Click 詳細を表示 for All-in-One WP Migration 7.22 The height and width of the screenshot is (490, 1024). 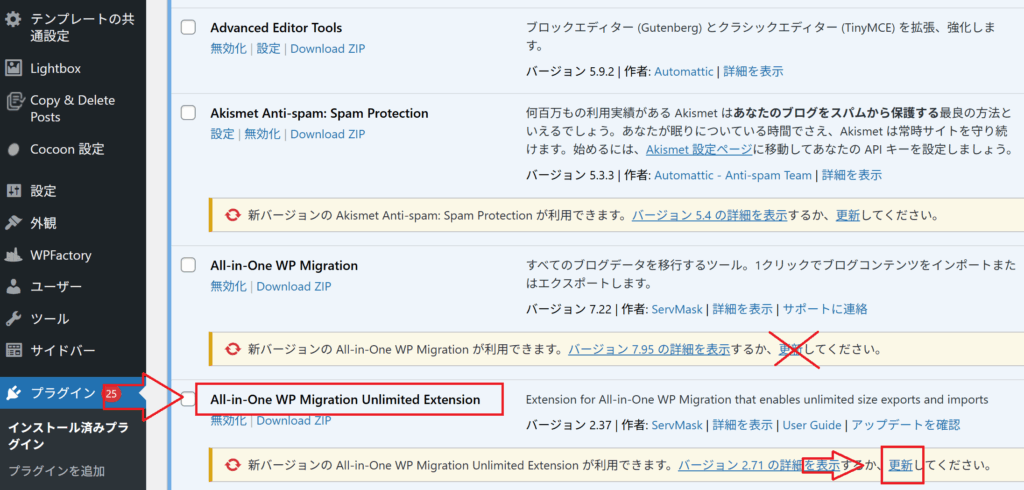click(x=743, y=309)
